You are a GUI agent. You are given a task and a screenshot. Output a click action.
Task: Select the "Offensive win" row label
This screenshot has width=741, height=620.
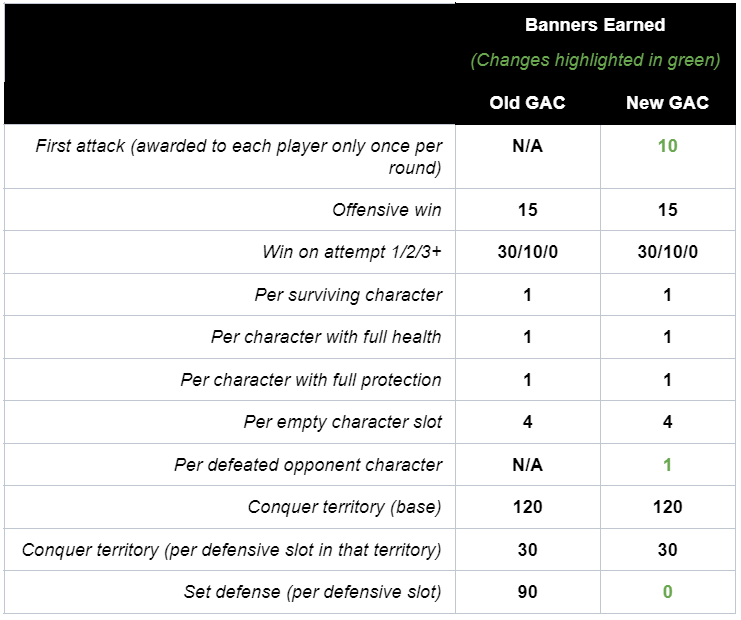pos(387,210)
